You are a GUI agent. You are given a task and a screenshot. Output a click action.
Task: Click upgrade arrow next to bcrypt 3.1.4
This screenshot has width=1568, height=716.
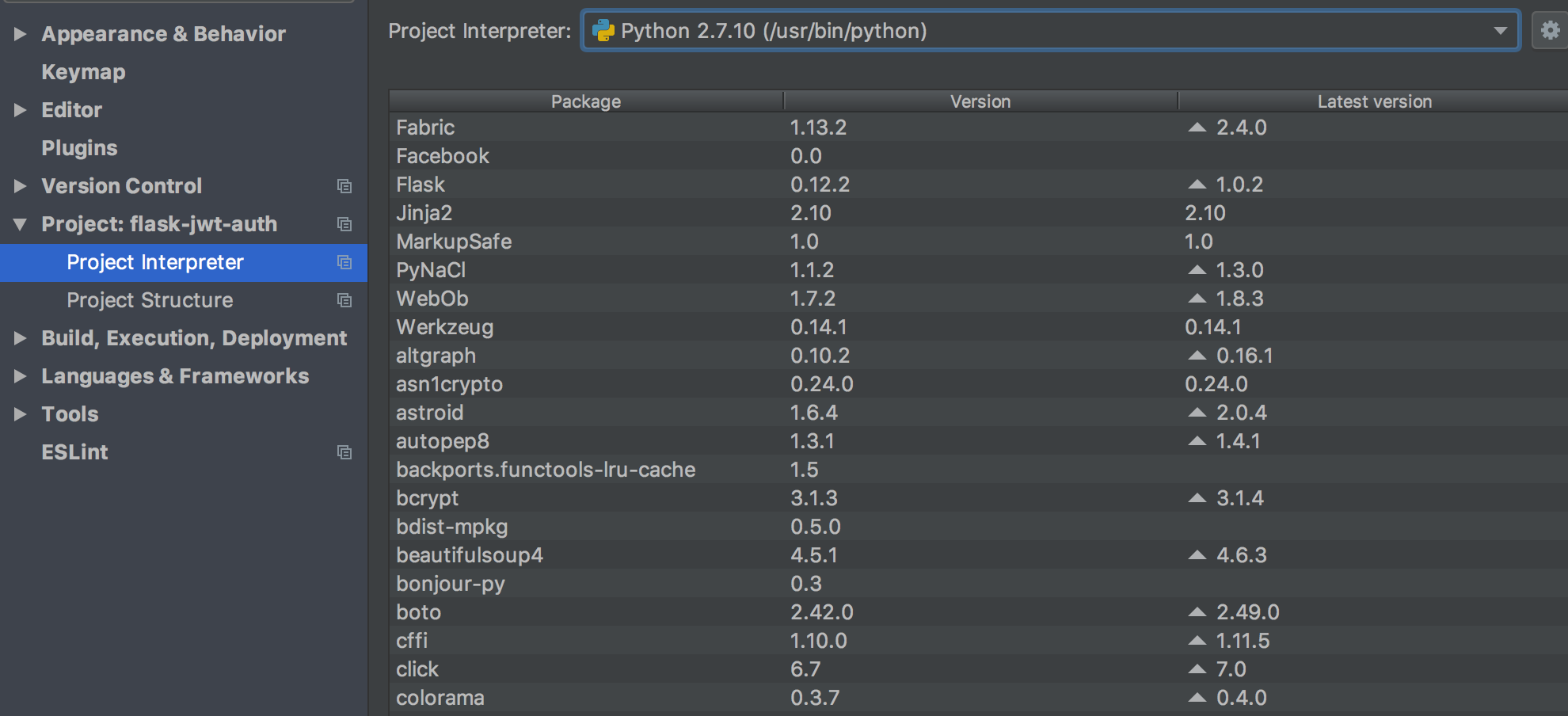[x=1197, y=498]
